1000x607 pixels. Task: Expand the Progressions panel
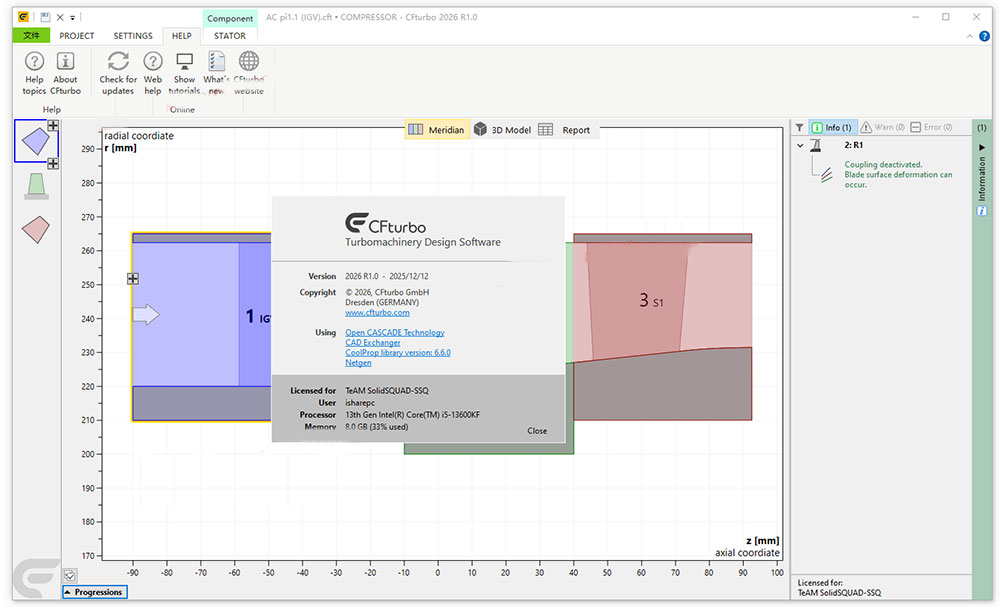95,592
